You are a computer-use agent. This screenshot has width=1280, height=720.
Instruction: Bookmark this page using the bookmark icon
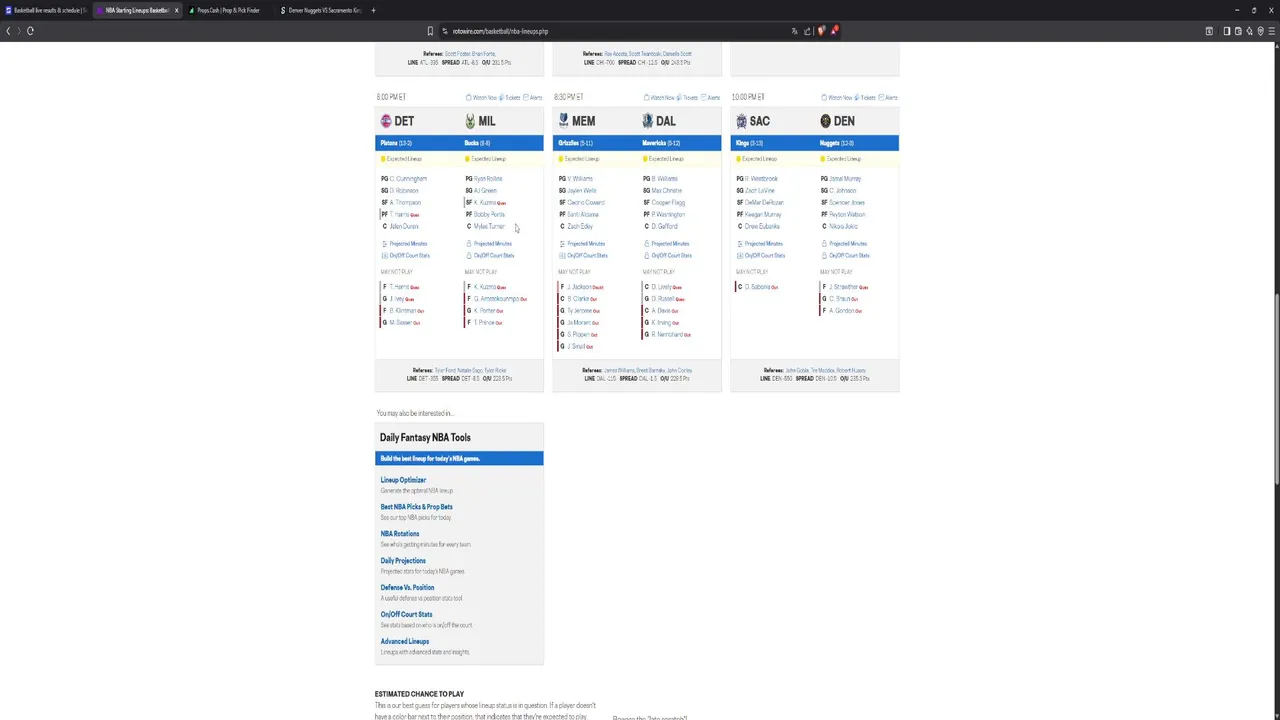(430, 31)
